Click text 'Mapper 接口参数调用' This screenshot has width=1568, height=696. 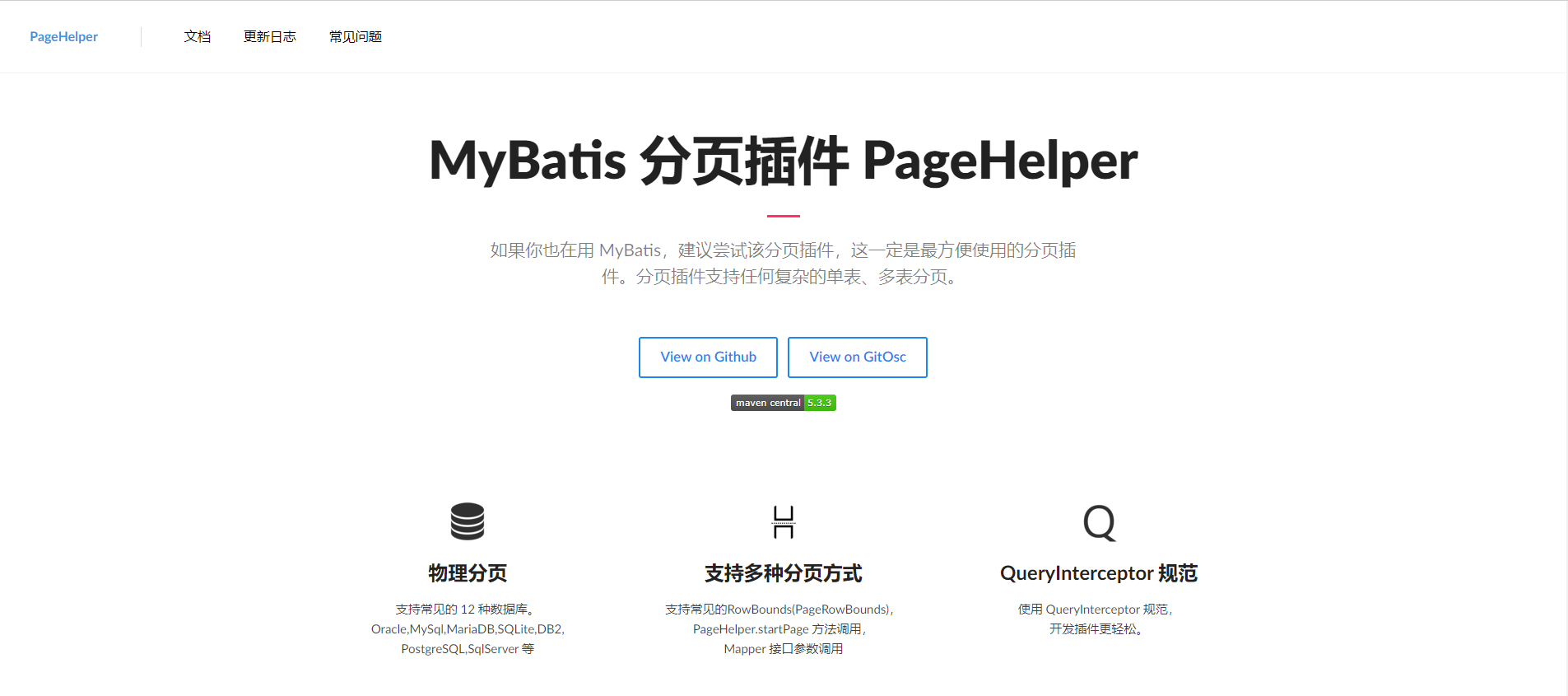tap(784, 649)
